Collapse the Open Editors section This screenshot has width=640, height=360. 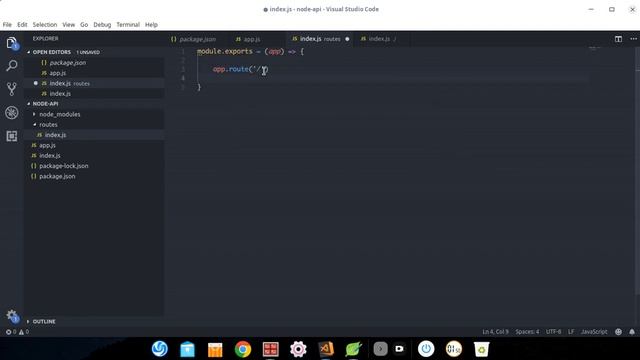tap(51, 52)
